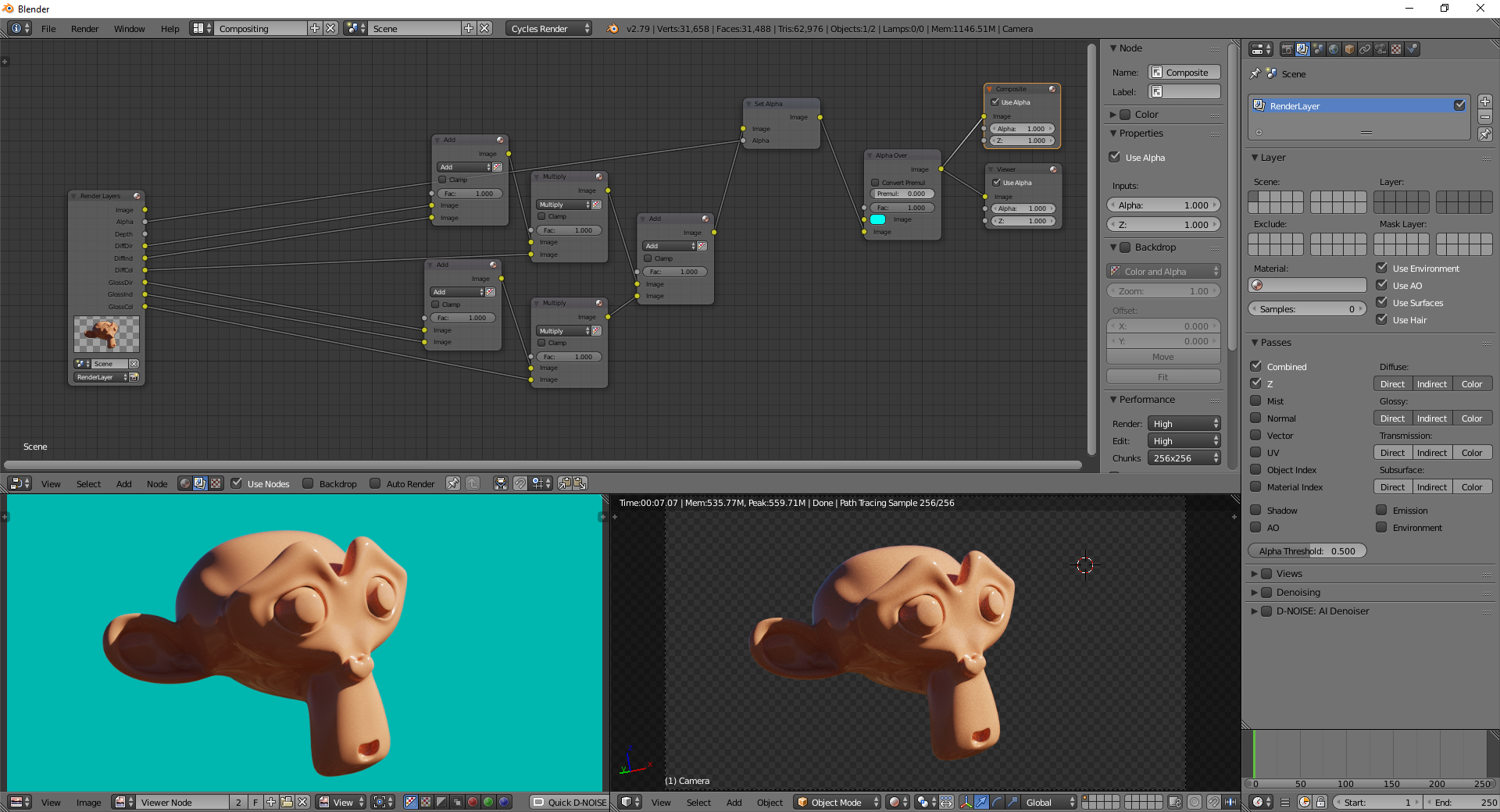Image resolution: width=1500 pixels, height=812 pixels.
Task: Pin the Scene context in properties editor
Action: [x=1255, y=73]
